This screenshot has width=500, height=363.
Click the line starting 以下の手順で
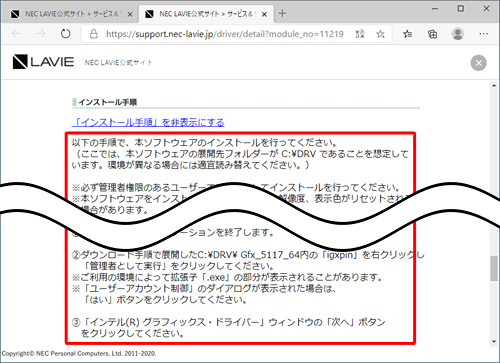(205, 143)
